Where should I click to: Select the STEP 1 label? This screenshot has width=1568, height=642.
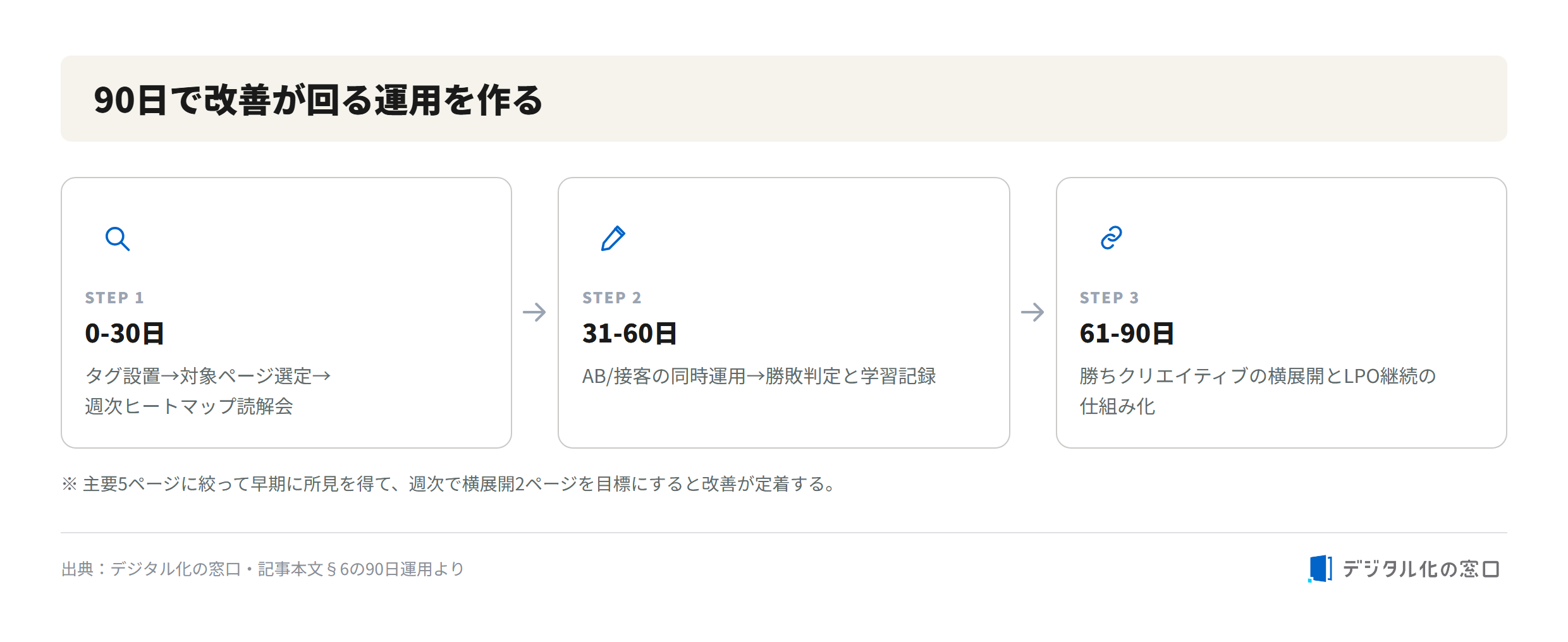click(x=114, y=298)
